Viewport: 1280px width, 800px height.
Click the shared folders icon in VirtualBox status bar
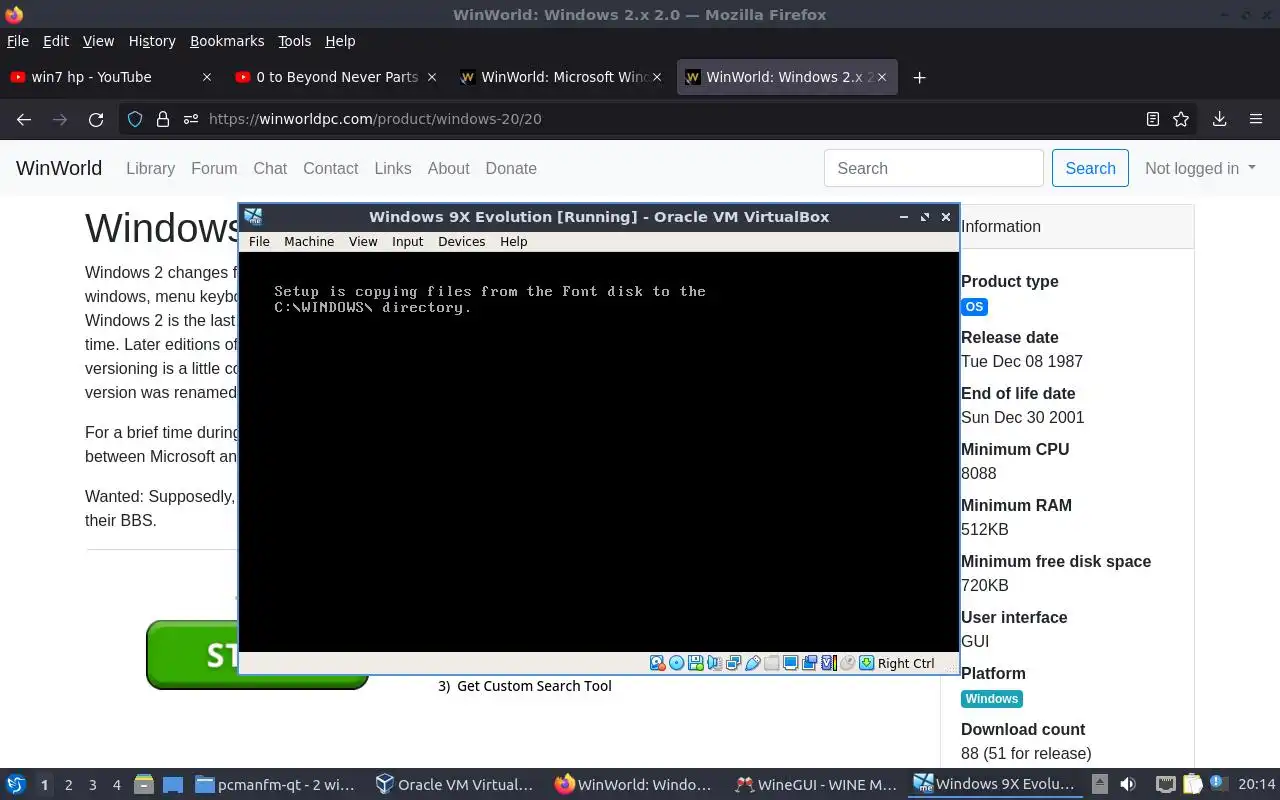[771, 663]
